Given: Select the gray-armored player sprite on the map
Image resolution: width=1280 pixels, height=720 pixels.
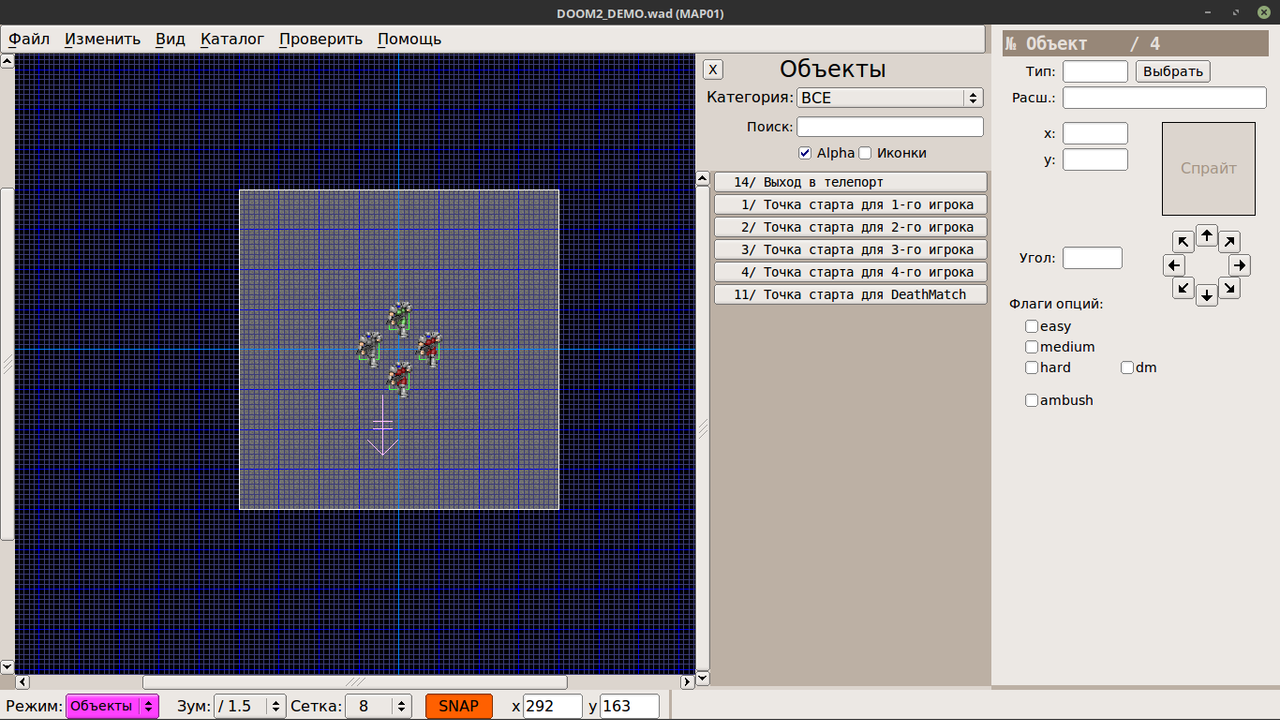Looking at the screenshot, I should [370, 348].
